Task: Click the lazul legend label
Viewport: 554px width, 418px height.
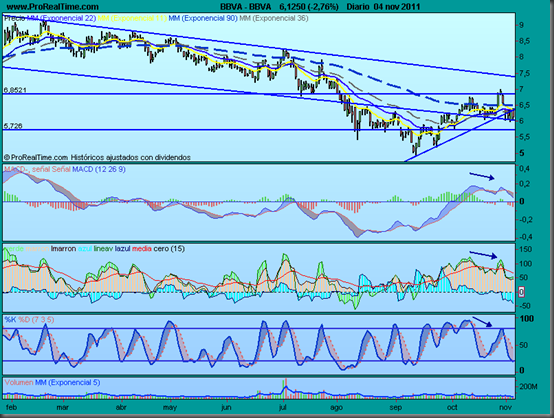Action: click(122, 249)
